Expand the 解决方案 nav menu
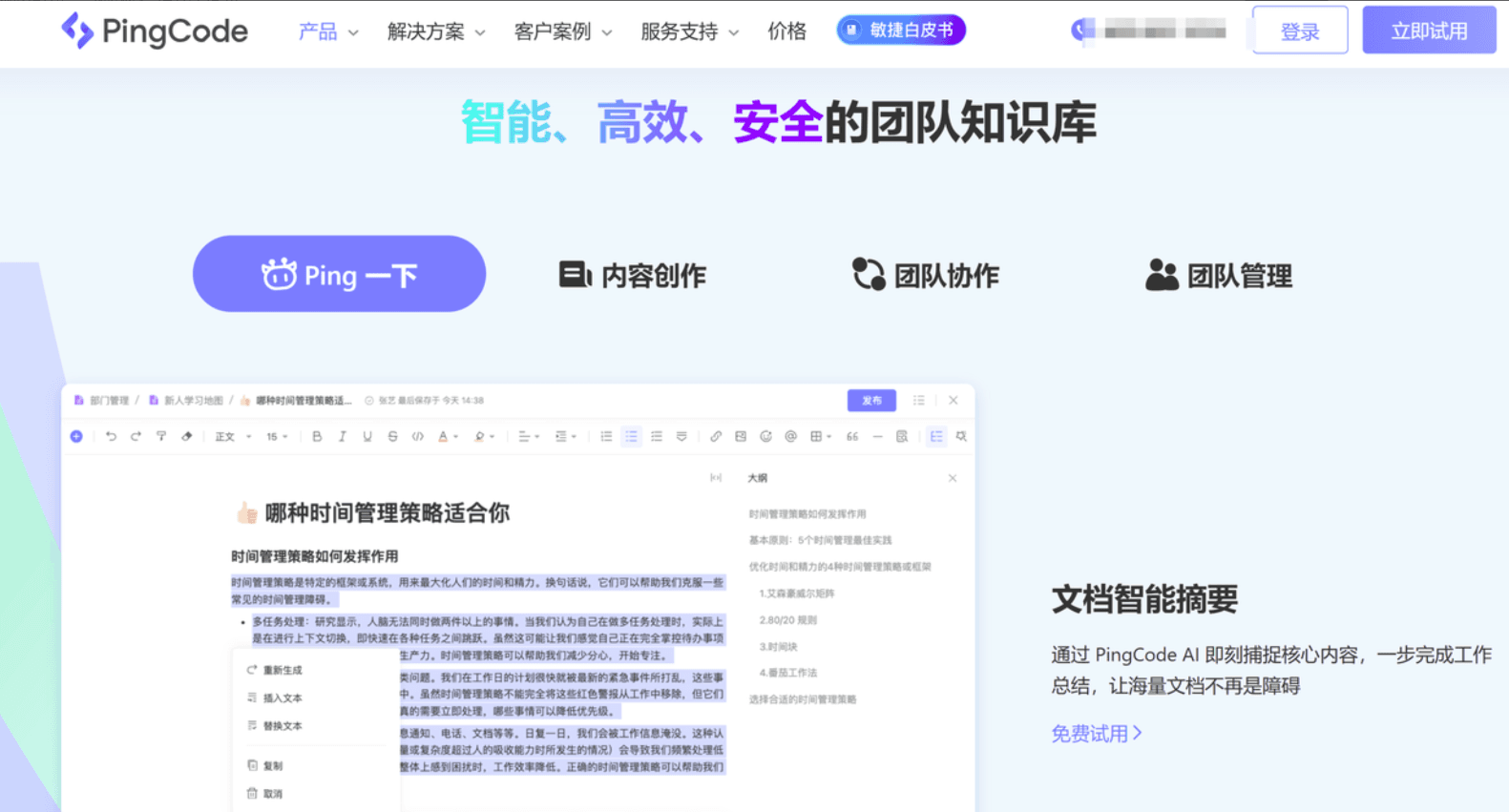Viewport: 1509px width, 812px height. click(x=436, y=31)
